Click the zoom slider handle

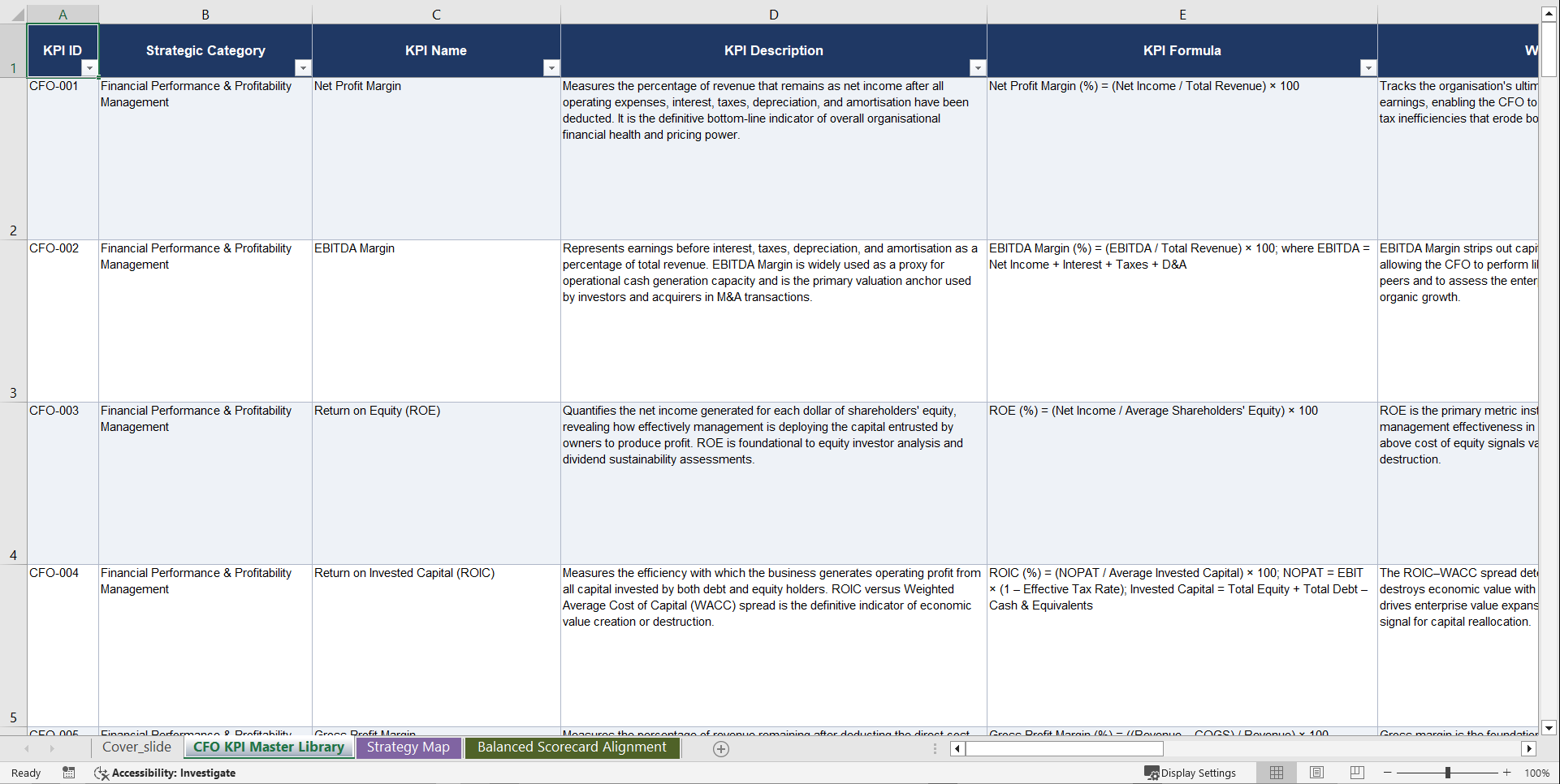pos(1447,773)
